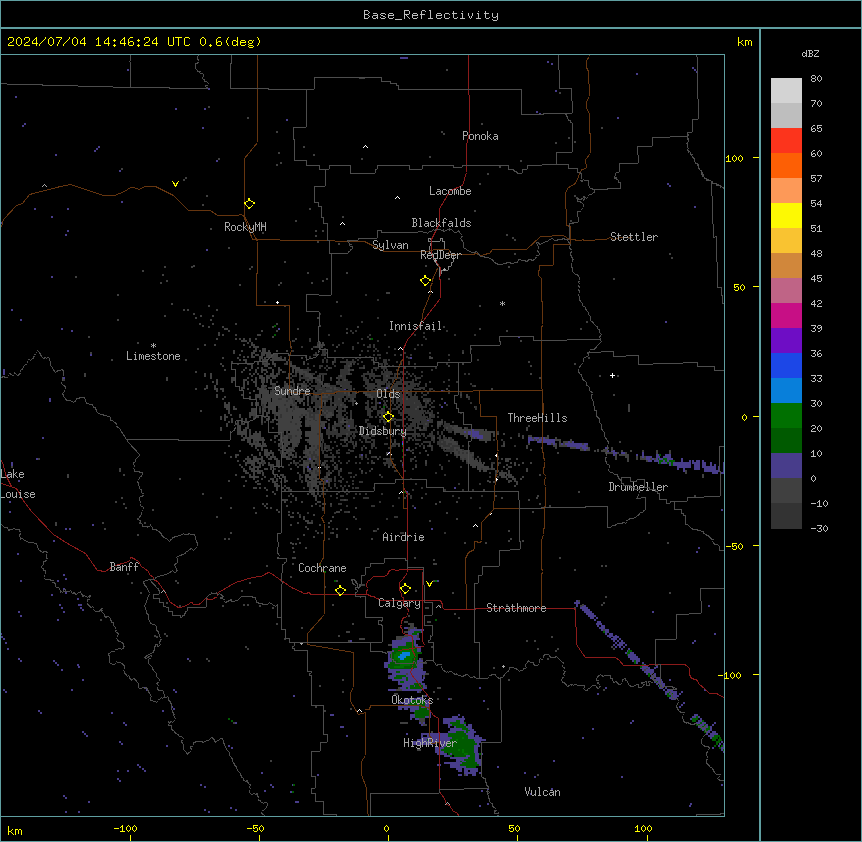This screenshot has height=842, width=862.
Task: Select the Drumheller label
Action: tap(638, 487)
